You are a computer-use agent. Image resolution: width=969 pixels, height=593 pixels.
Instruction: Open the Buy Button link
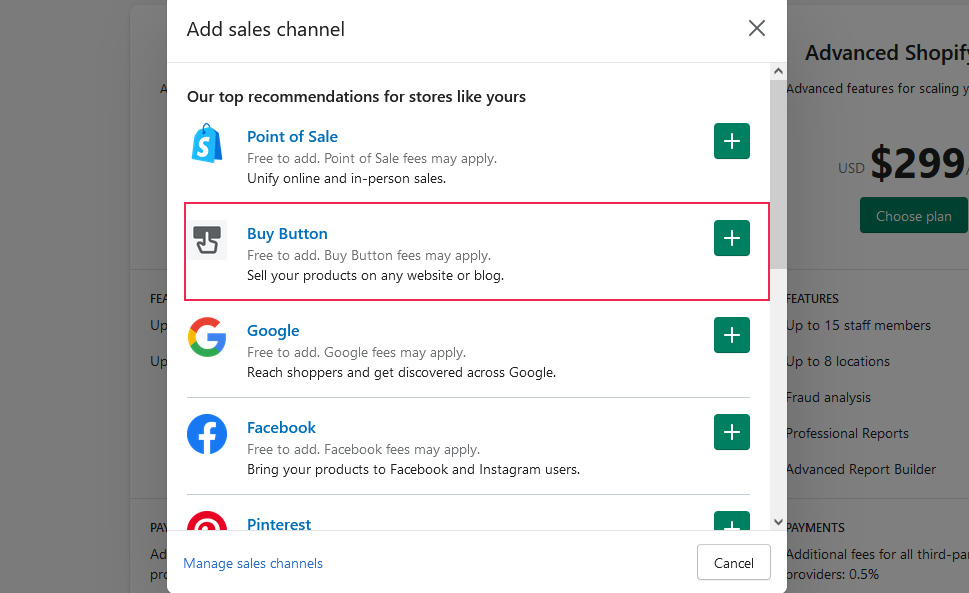pyautogui.click(x=287, y=233)
